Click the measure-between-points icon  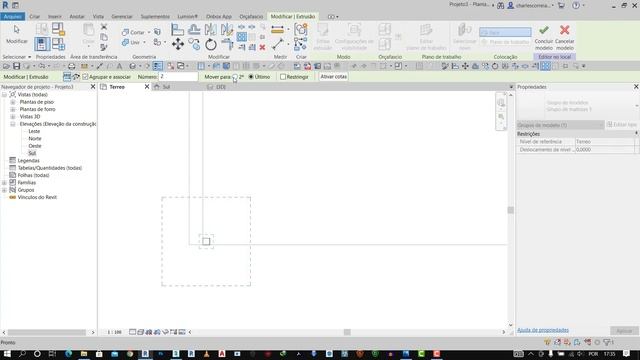278,44
